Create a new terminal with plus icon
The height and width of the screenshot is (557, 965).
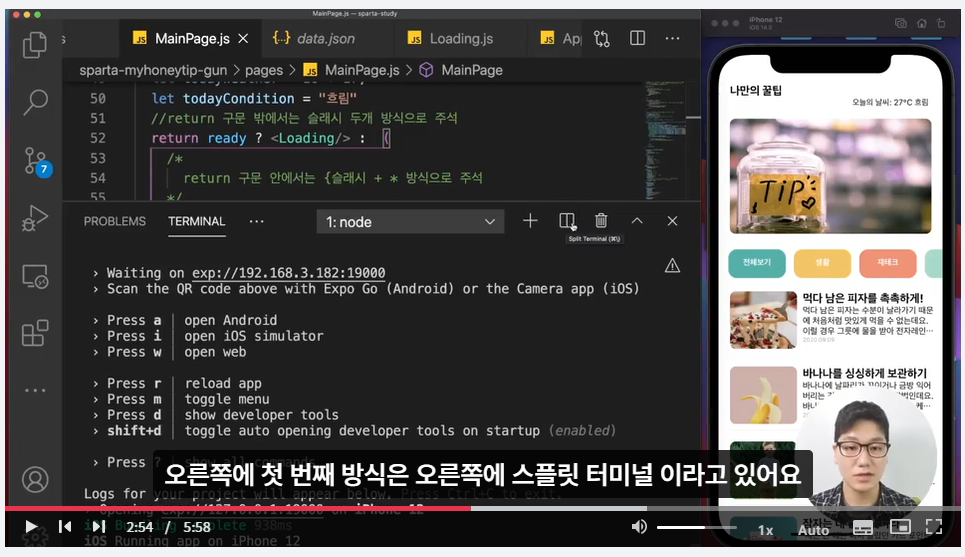pyautogui.click(x=530, y=220)
